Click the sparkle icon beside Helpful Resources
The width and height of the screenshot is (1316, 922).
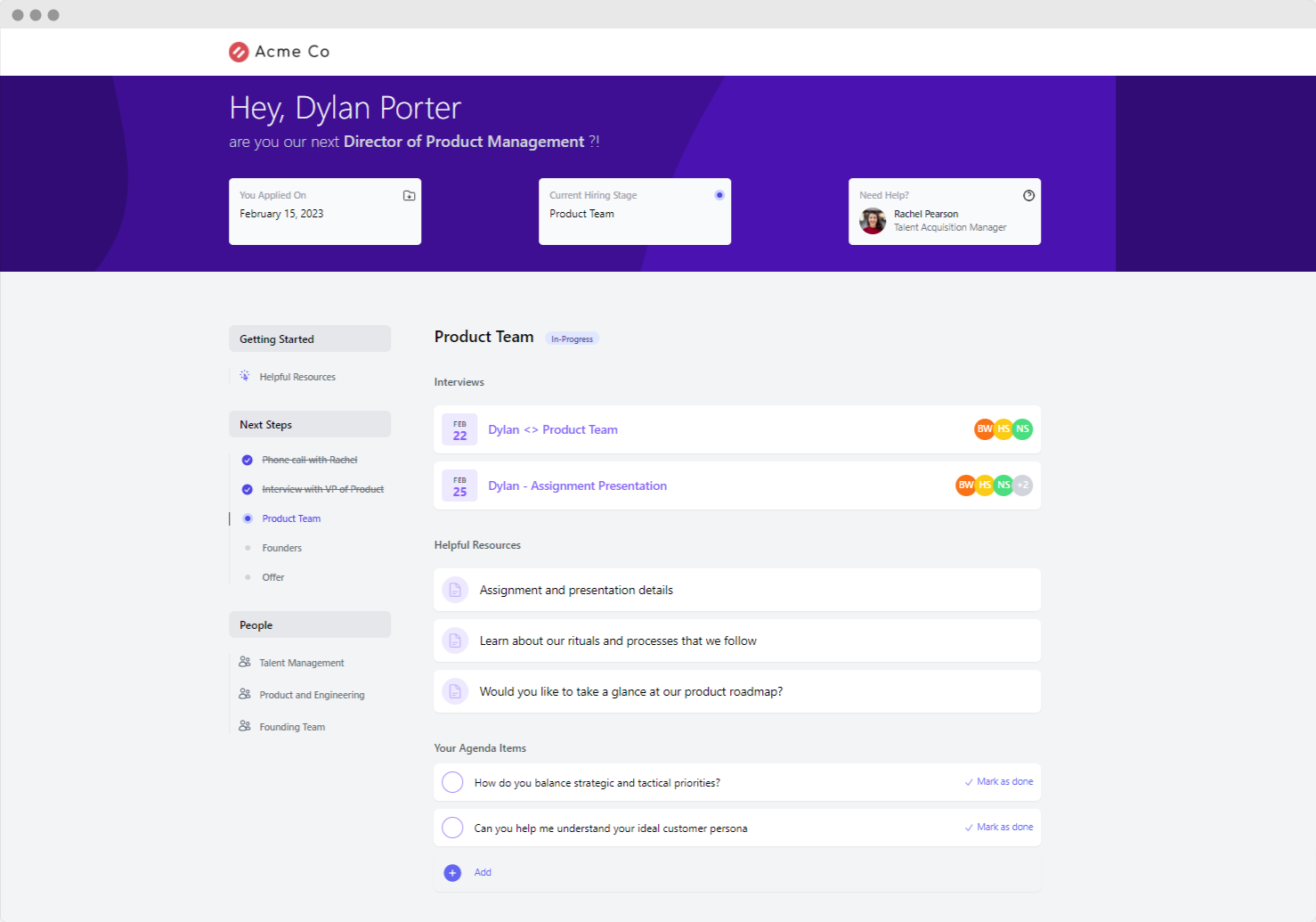tap(245, 376)
